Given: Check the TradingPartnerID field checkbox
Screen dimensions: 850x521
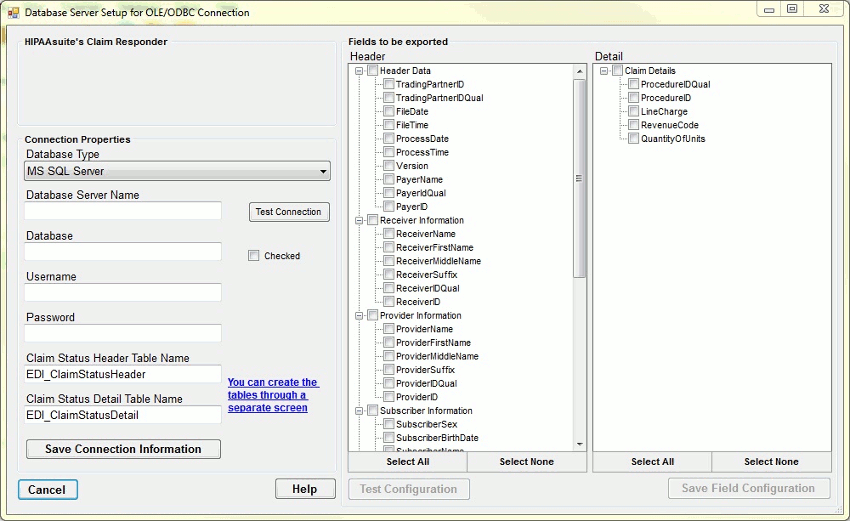Looking at the screenshot, I should (x=388, y=85).
